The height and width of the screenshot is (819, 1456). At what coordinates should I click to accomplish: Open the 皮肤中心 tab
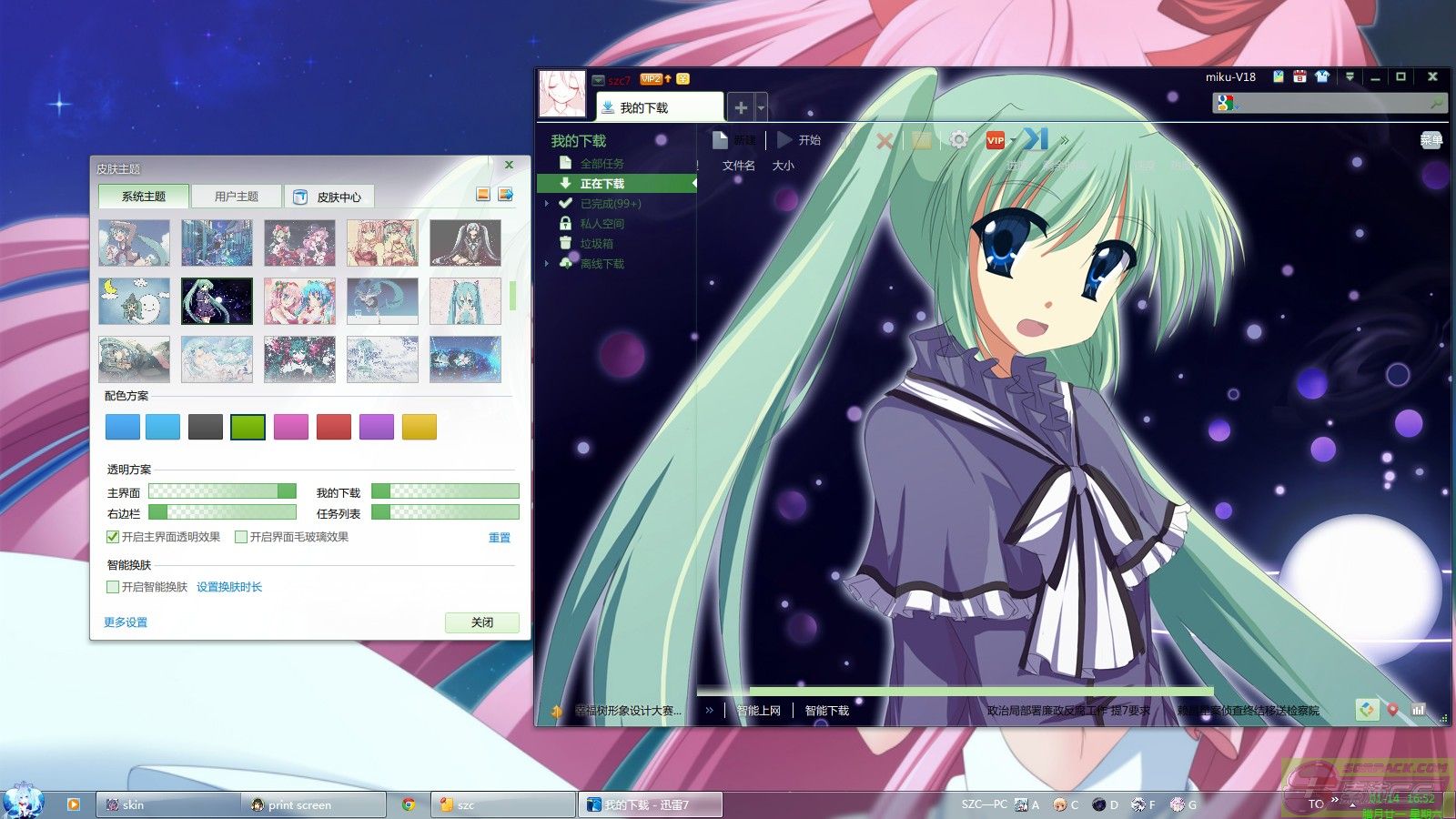click(329, 197)
